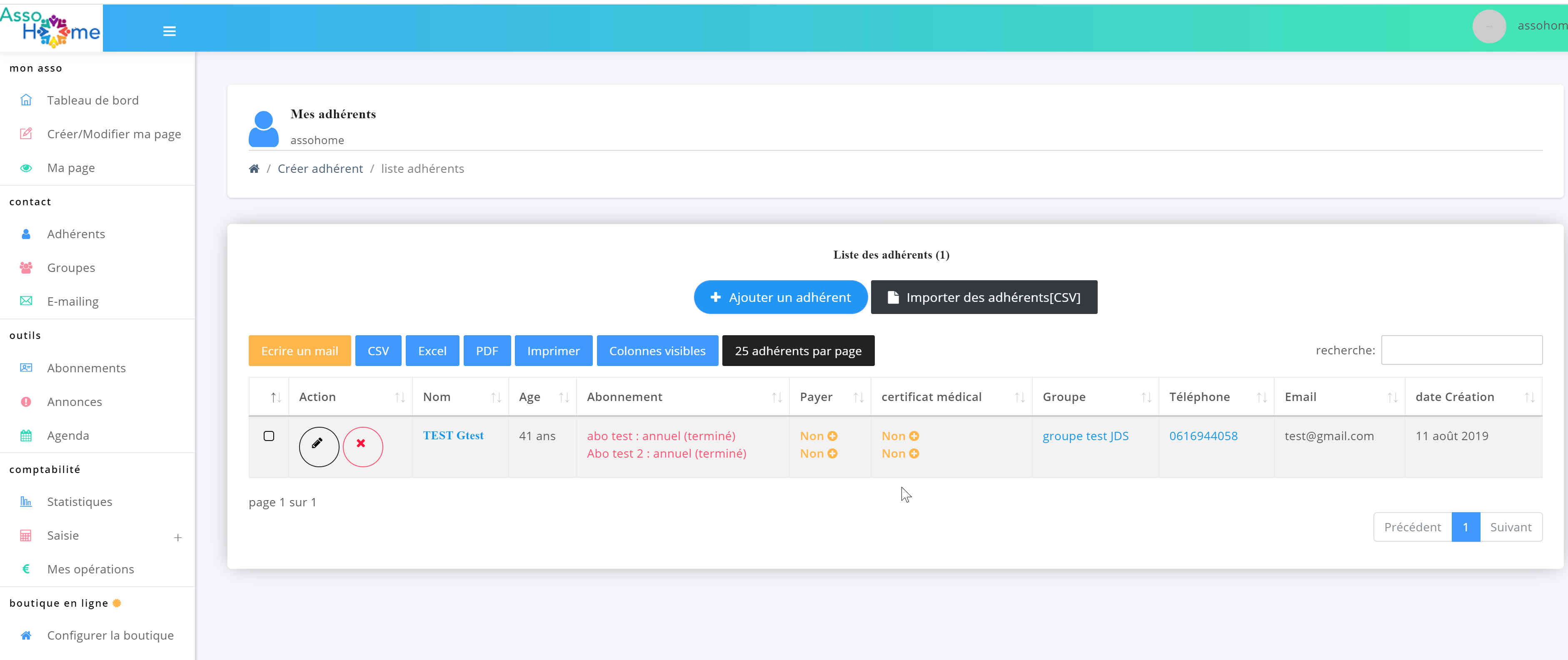The height and width of the screenshot is (660, 1568).
Task: Open Mes opérations in sidebar
Action: click(91, 569)
